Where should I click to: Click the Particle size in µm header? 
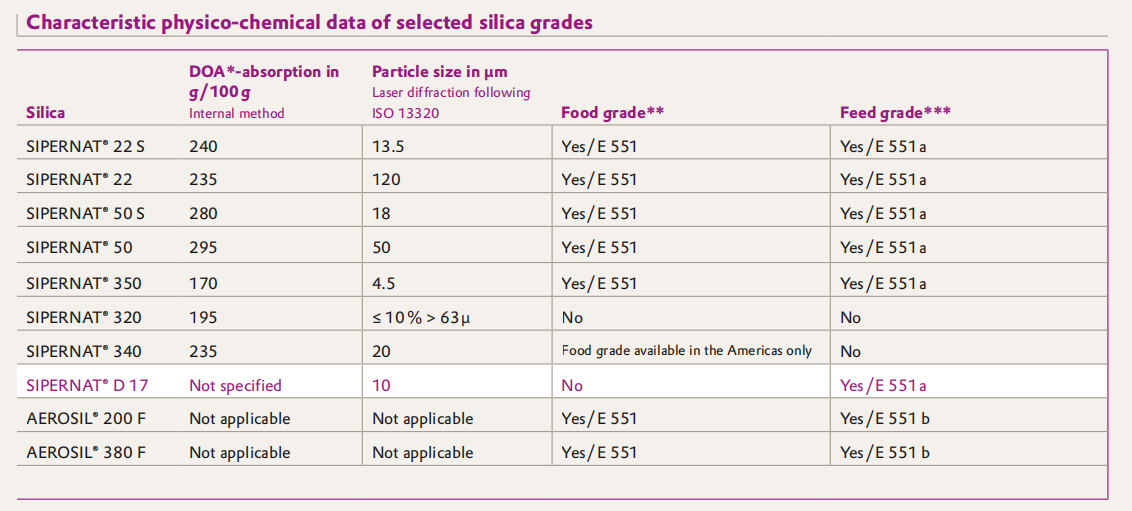440,72
